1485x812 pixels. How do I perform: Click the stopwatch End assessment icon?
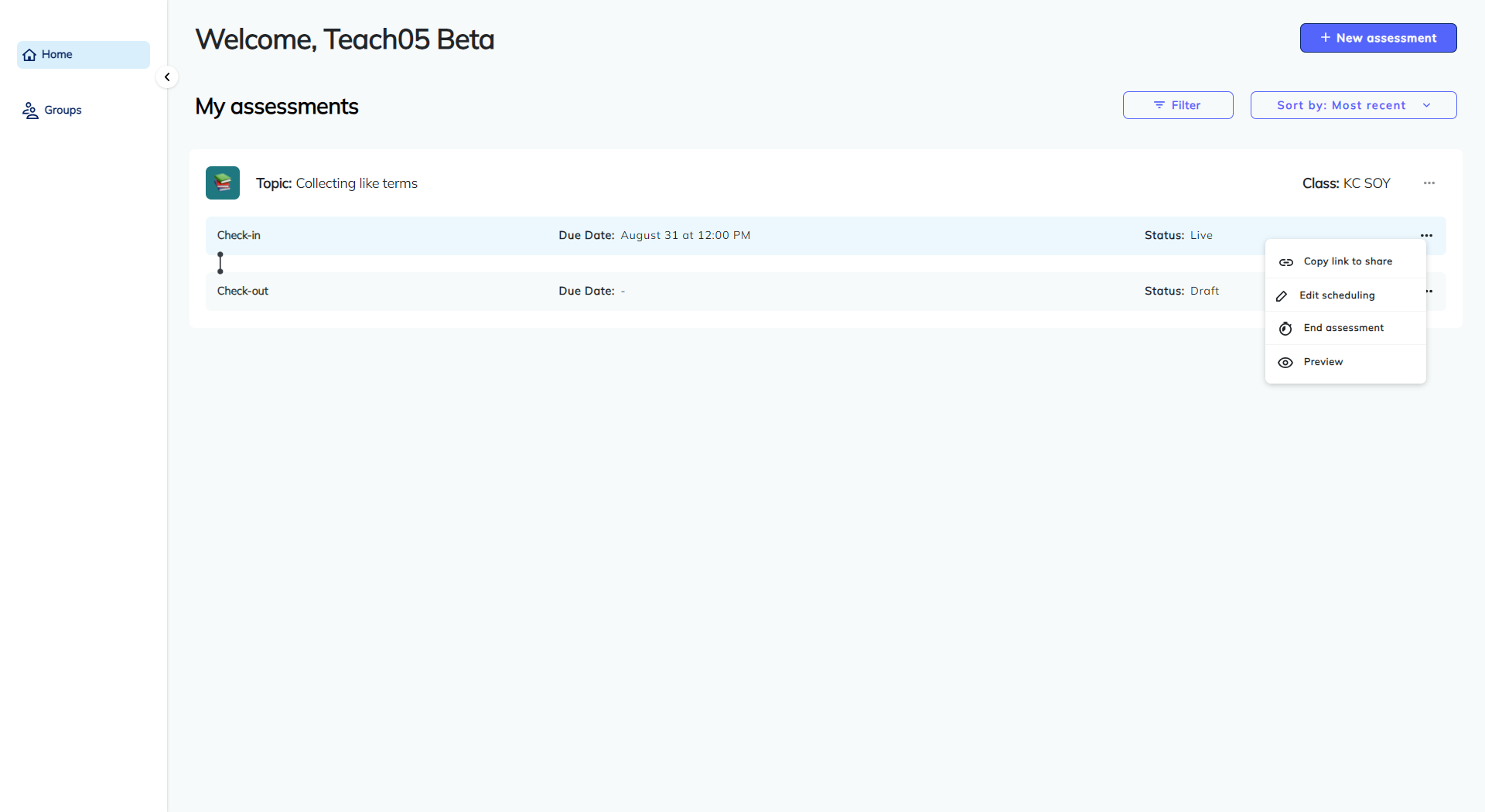pos(1285,329)
